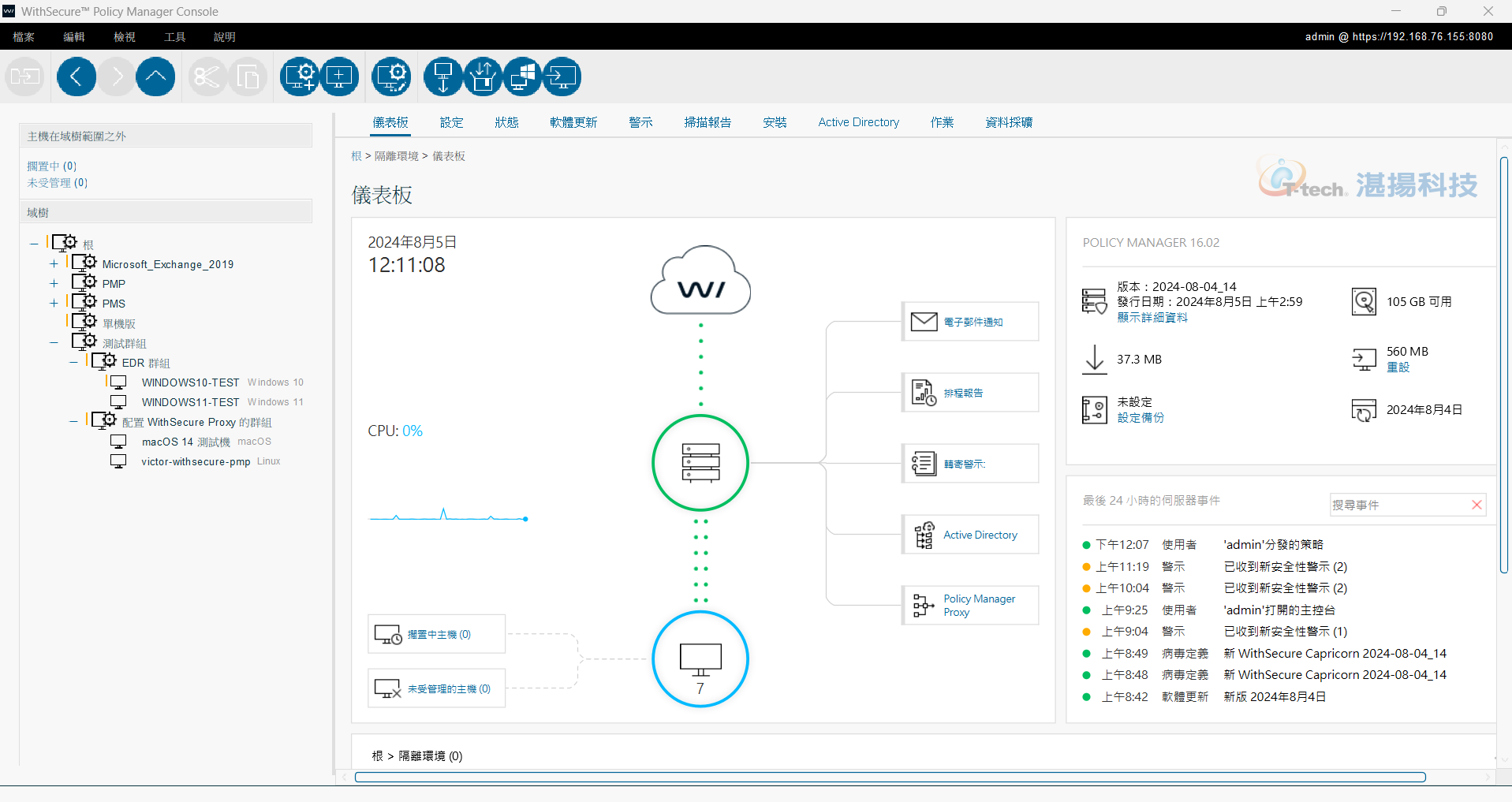Collapse the 配置 WithSecure Proxy 的群組 node
The width and height of the screenshot is (1512, 802).
click(x=73, y=422)
